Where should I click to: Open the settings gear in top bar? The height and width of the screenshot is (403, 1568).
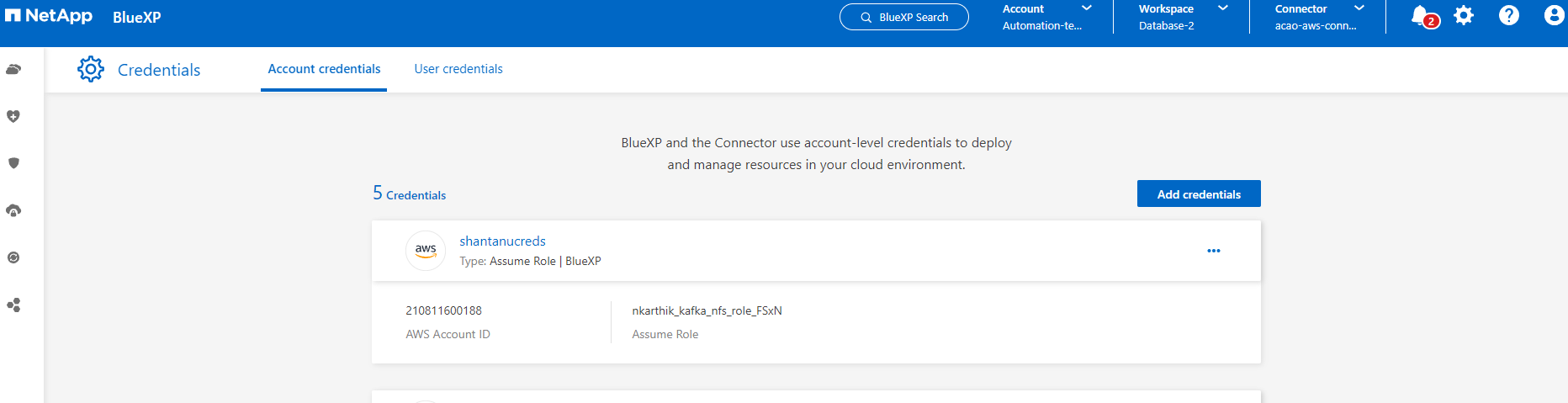pos(1464,16)
